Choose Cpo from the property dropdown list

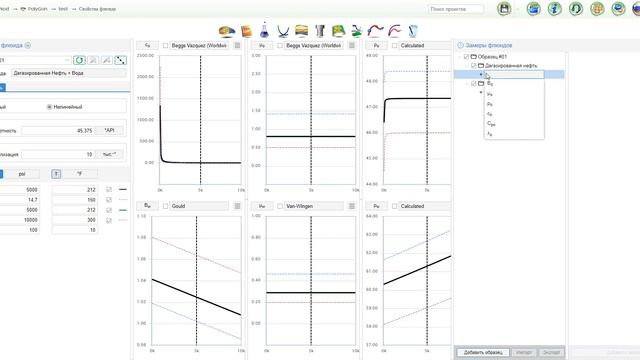point(491,124)
